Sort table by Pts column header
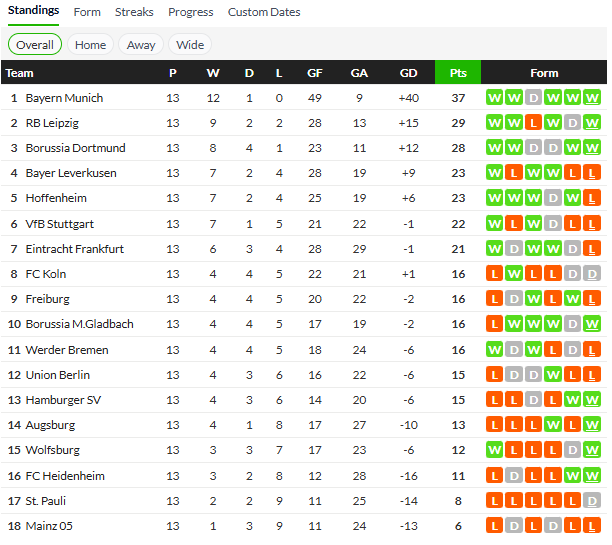612x545 pixels. point(458,73)
